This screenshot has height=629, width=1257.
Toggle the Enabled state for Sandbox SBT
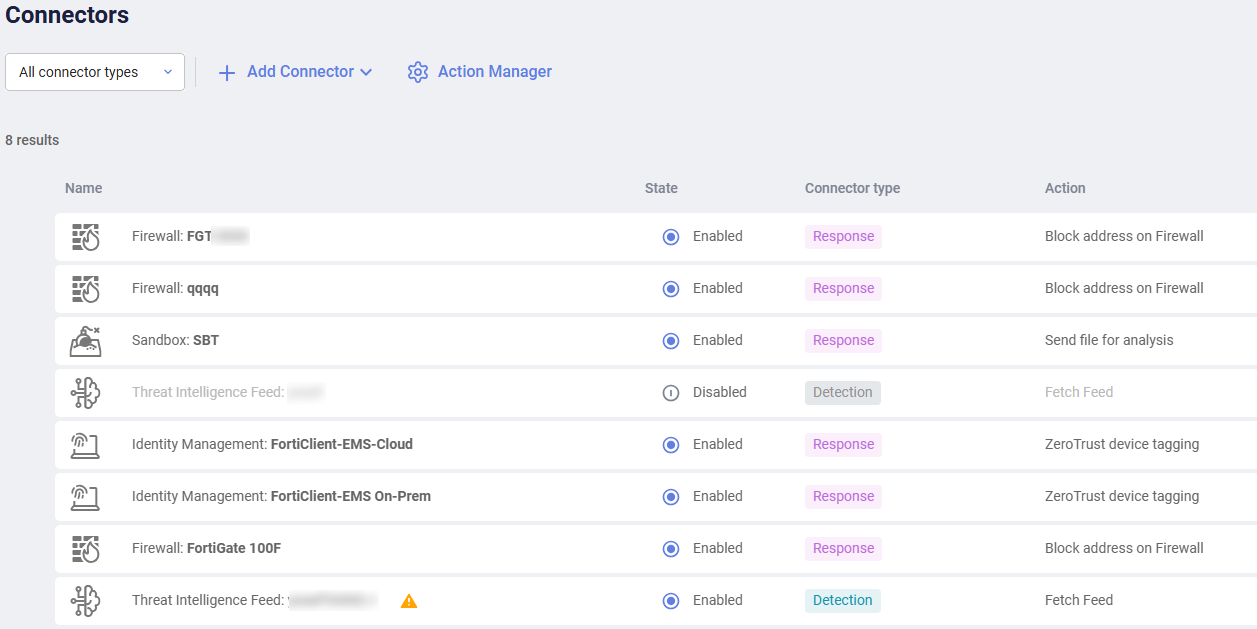[671, 341]
